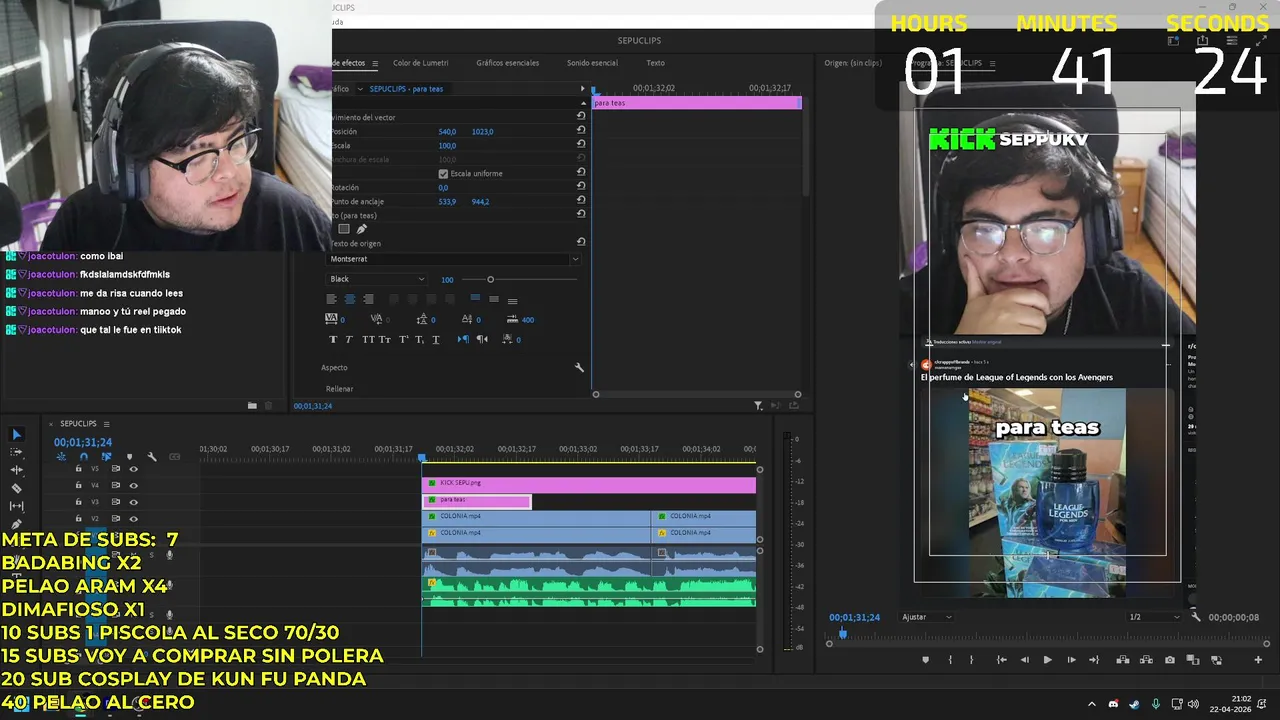The width and height of the screenshot is (1280, 720).
Task: Switch to Gráficos esenciales tab
Action: click(507, 63)
